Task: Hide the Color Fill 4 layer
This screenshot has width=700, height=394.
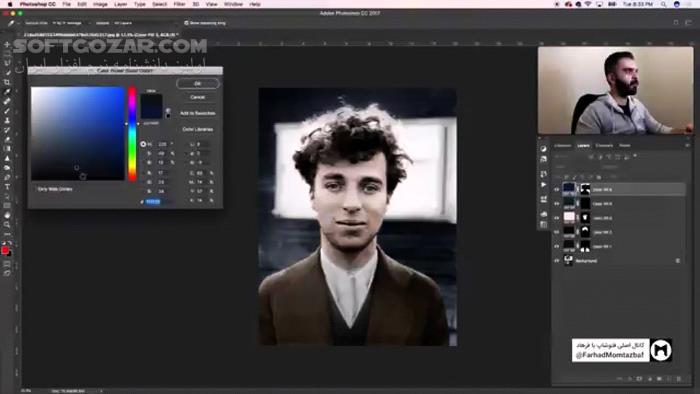Action: tap(557, 204)
